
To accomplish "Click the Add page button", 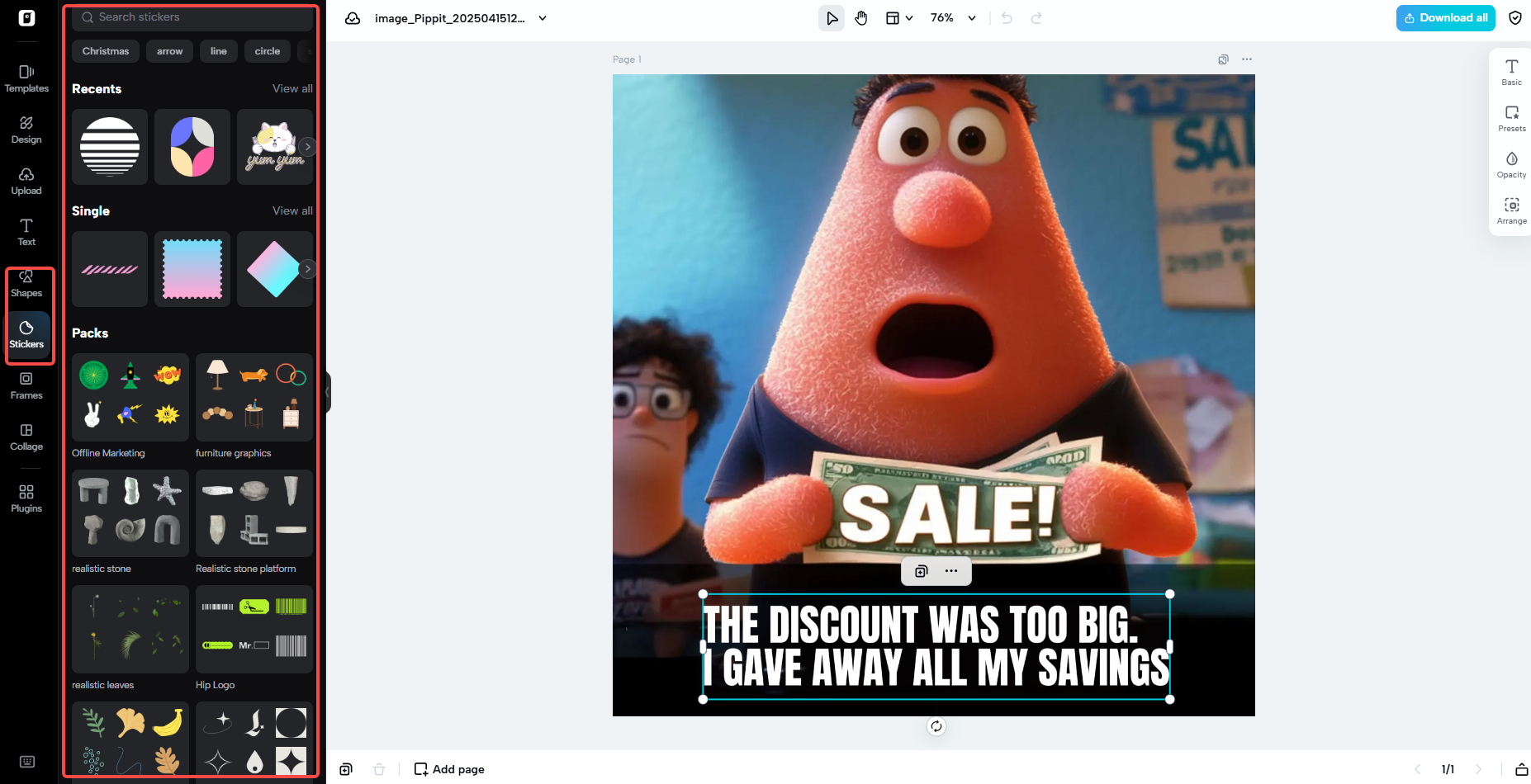I will point(449,769).
